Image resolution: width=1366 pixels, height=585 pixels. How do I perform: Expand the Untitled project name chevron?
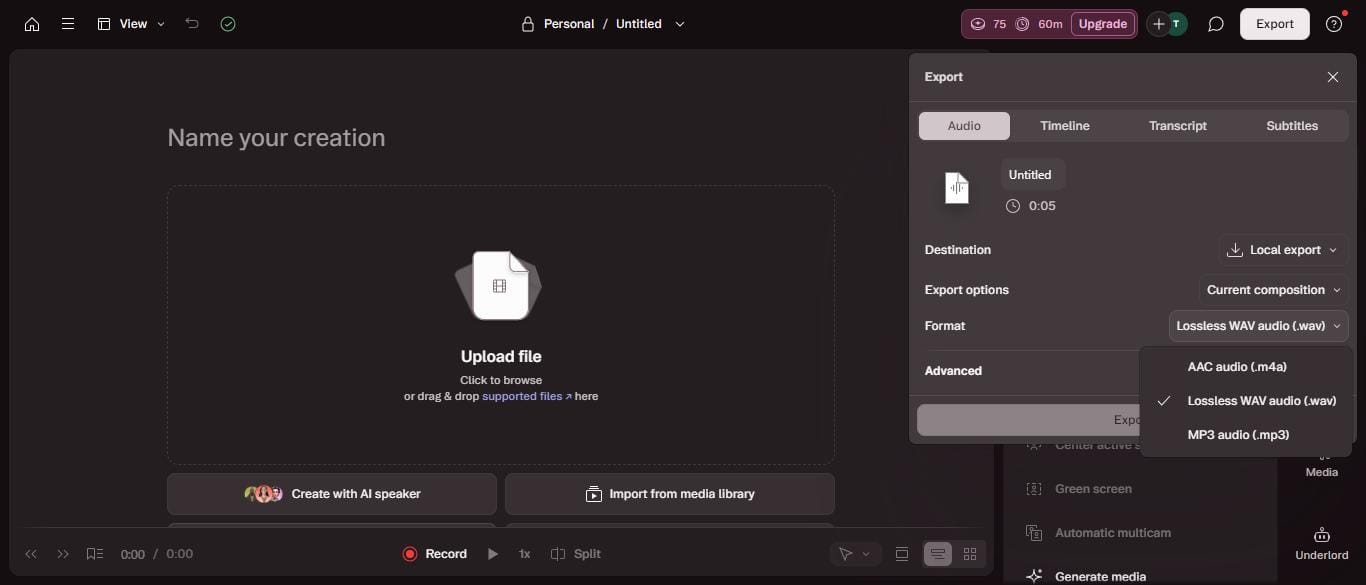pyautogui.click(x=680, y=24)
